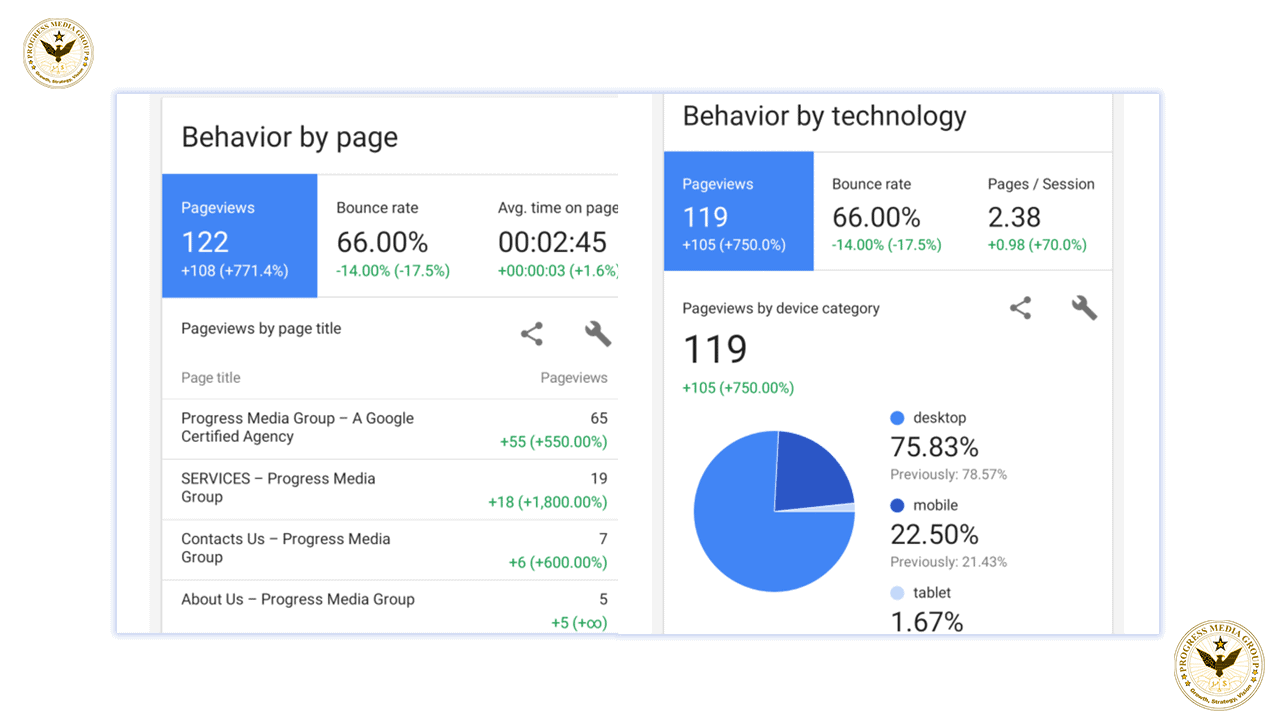The height and width of the screenshot is (720, 1280).
Task: Select Pageviews 122 tab in Behavior by page
Action: tap(240, 236)
